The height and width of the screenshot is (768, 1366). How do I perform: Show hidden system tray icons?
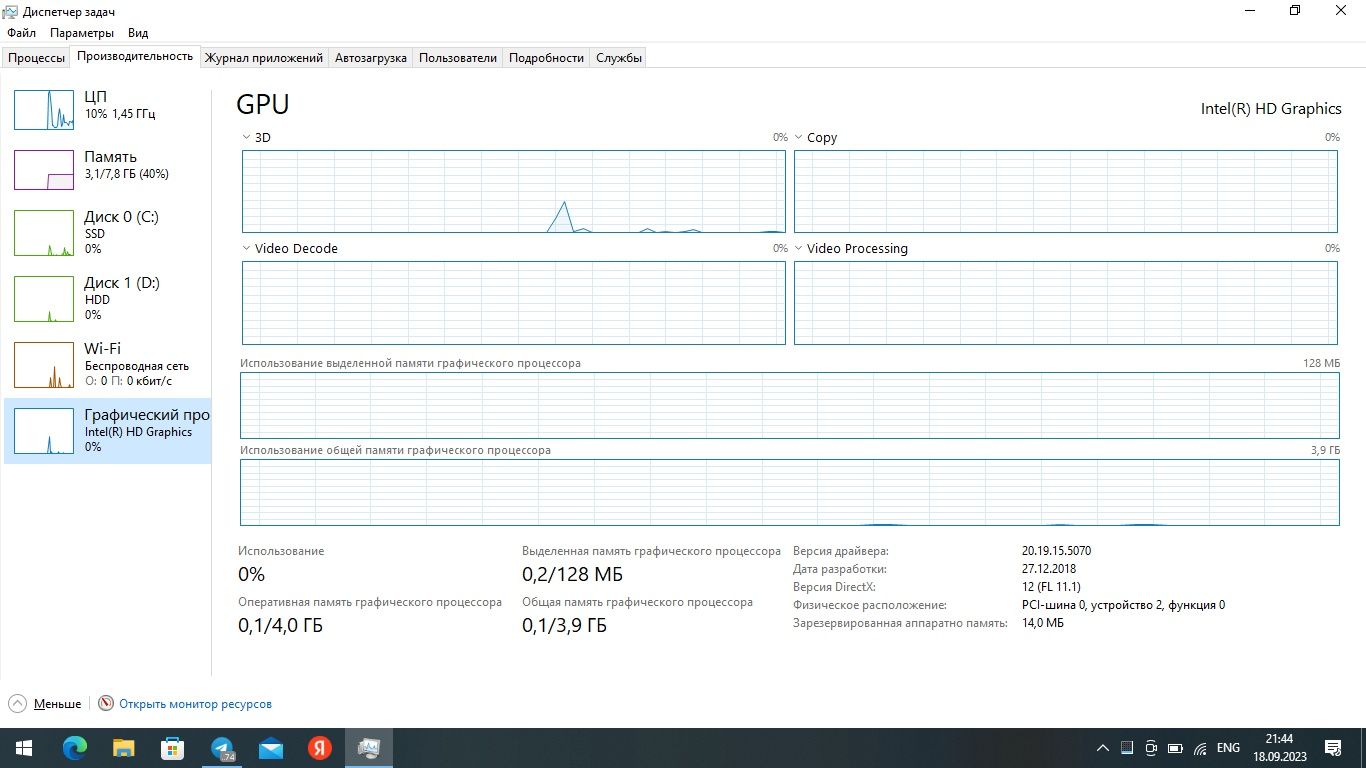[x=1103, y=748]
